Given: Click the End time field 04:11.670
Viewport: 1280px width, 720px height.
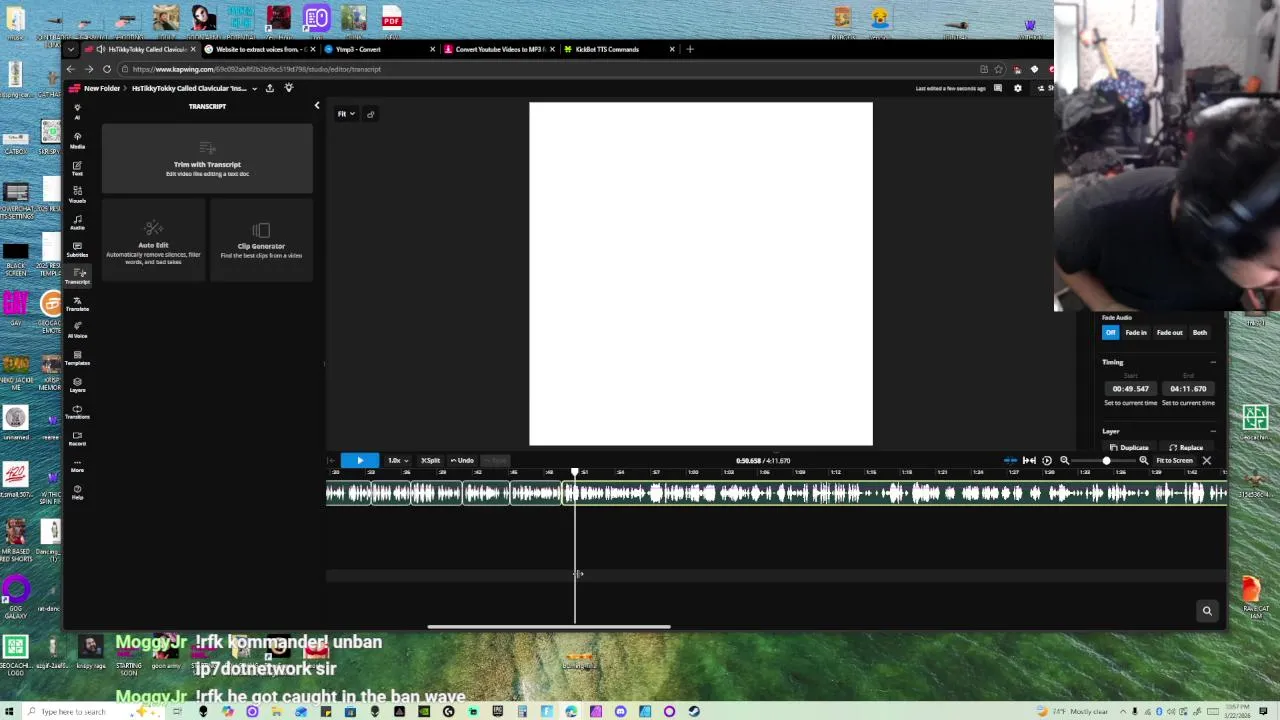Looking at the screenshot, I should pyautogui.click(x=1188, y=388).
